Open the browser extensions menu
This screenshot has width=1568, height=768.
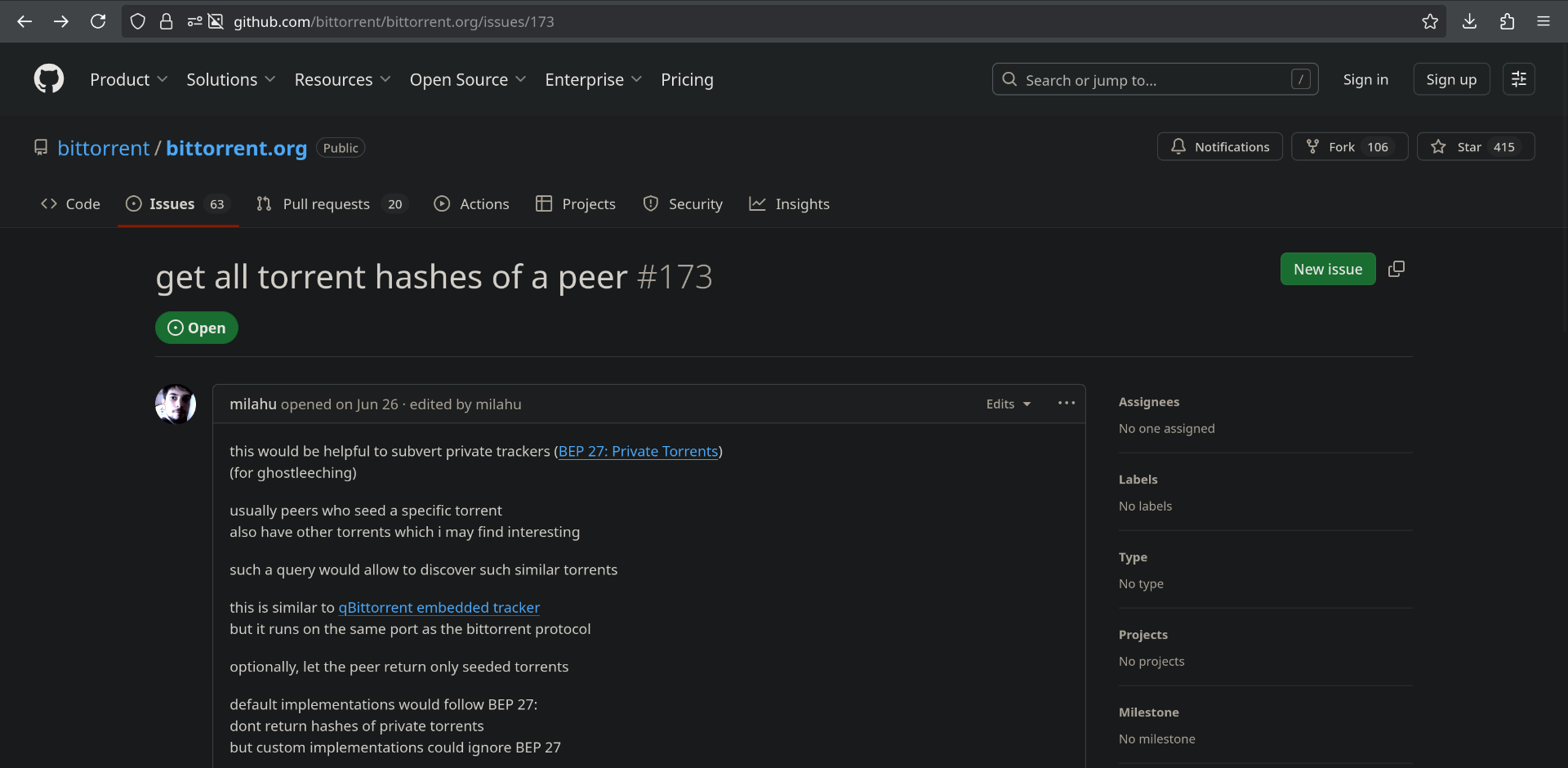point(1507,21)
